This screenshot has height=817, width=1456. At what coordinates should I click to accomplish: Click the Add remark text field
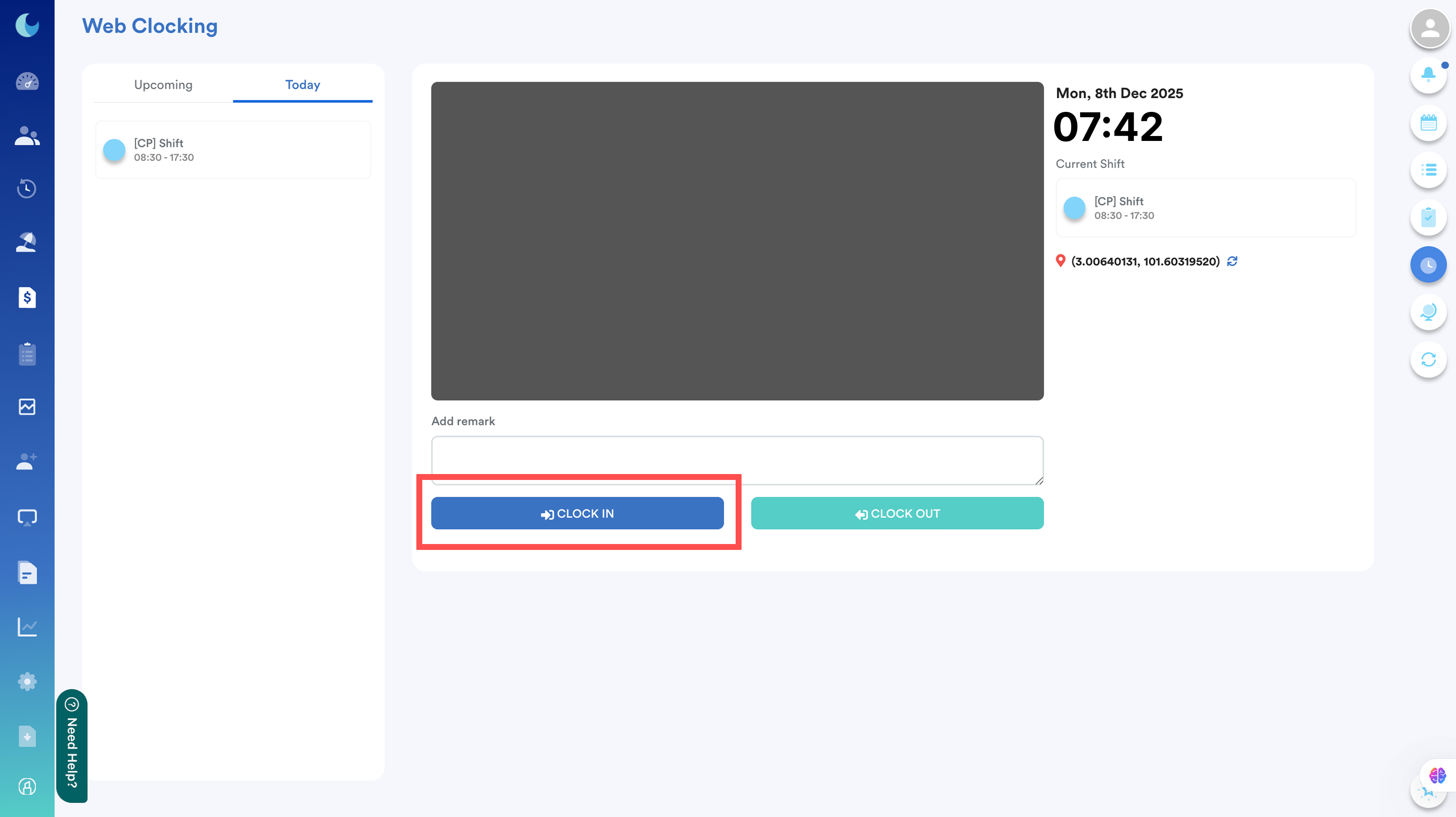(x=737, y=460)
